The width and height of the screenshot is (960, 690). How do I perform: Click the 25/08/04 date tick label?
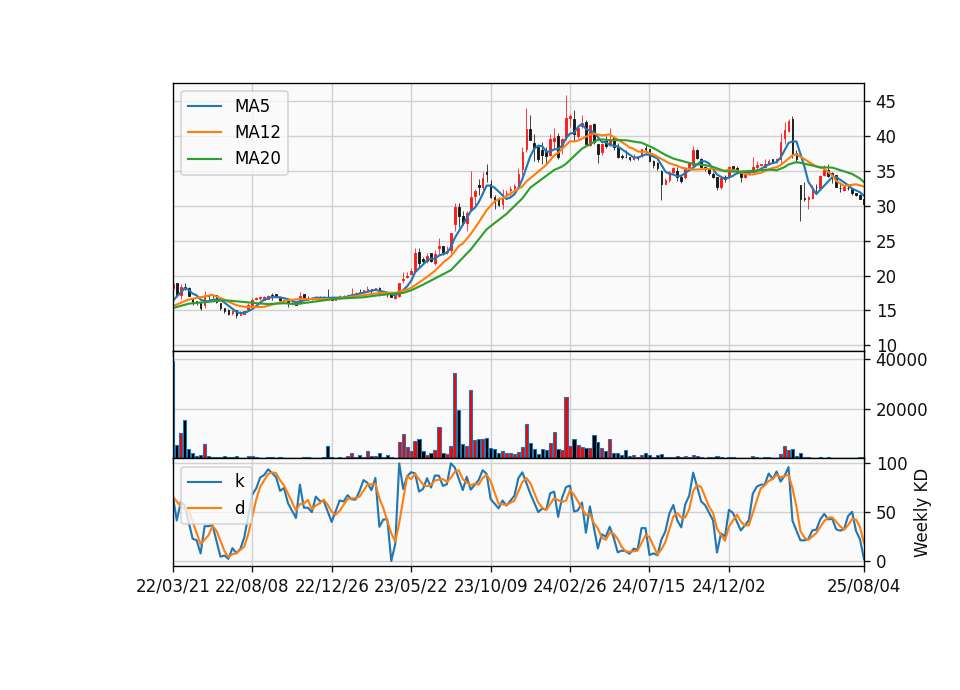(x=864, y=586)
